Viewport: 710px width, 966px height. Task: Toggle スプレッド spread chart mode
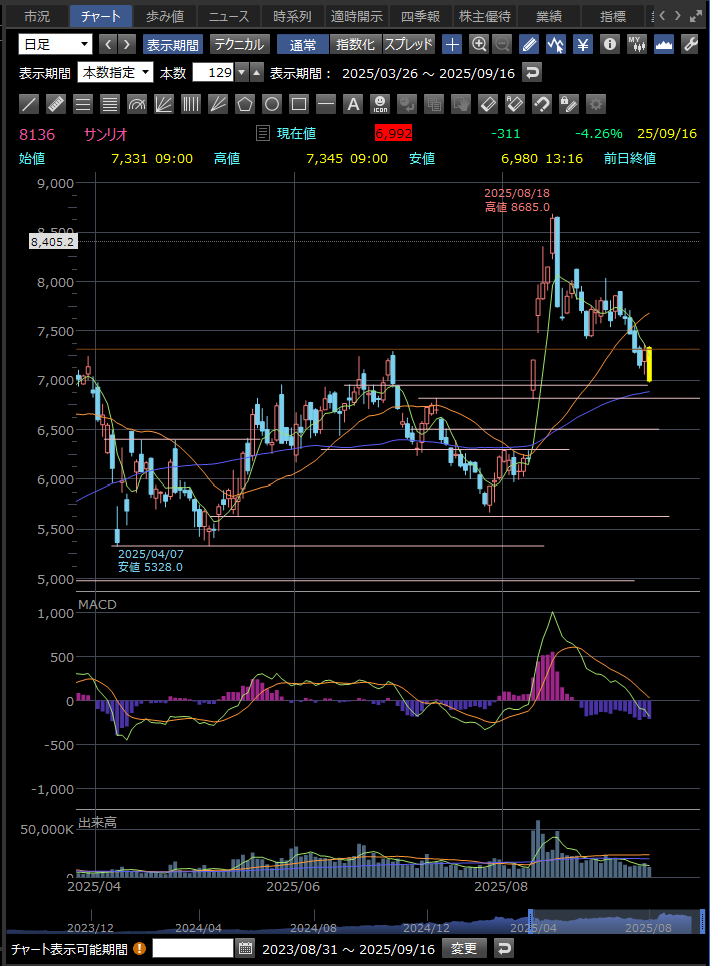[x=408, y=44]
